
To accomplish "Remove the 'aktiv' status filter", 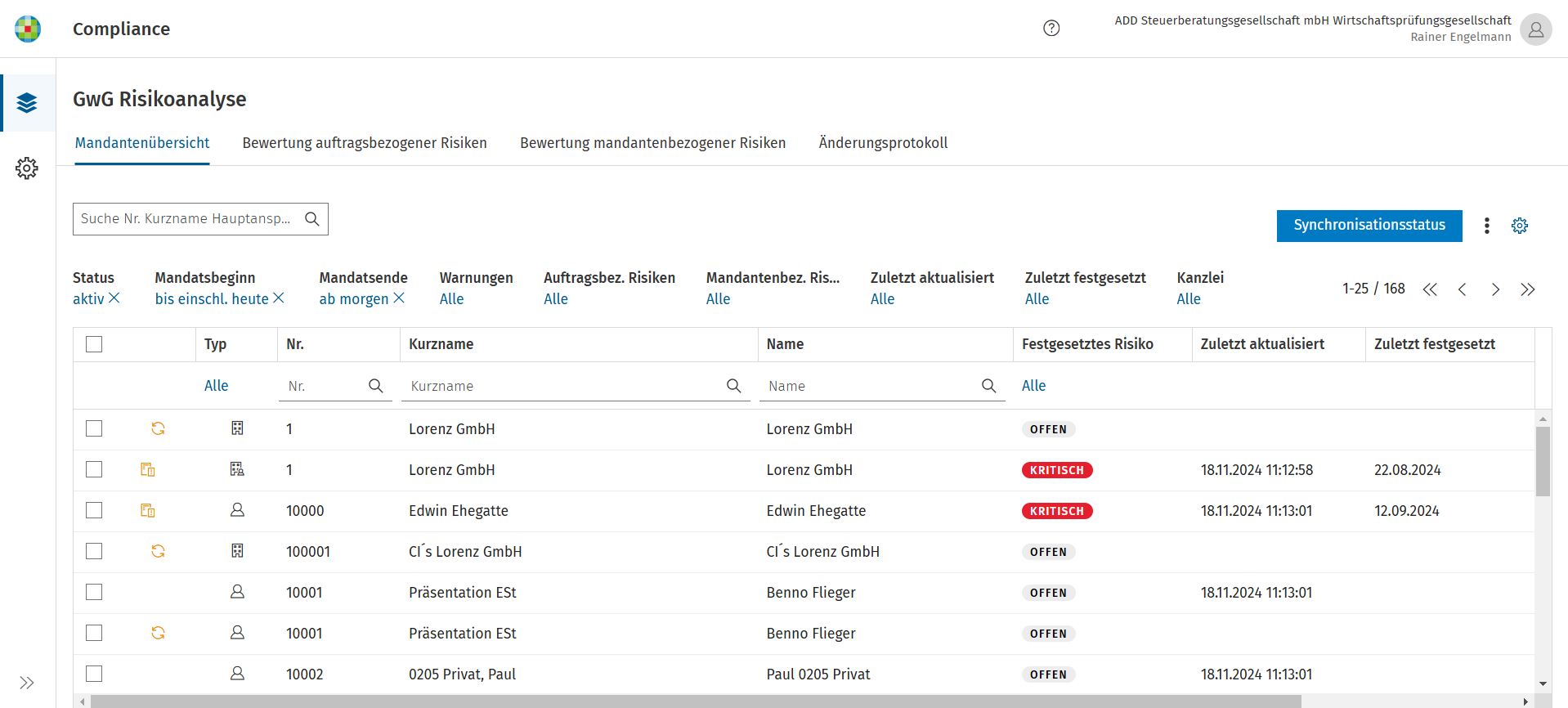I will [114, 298].
